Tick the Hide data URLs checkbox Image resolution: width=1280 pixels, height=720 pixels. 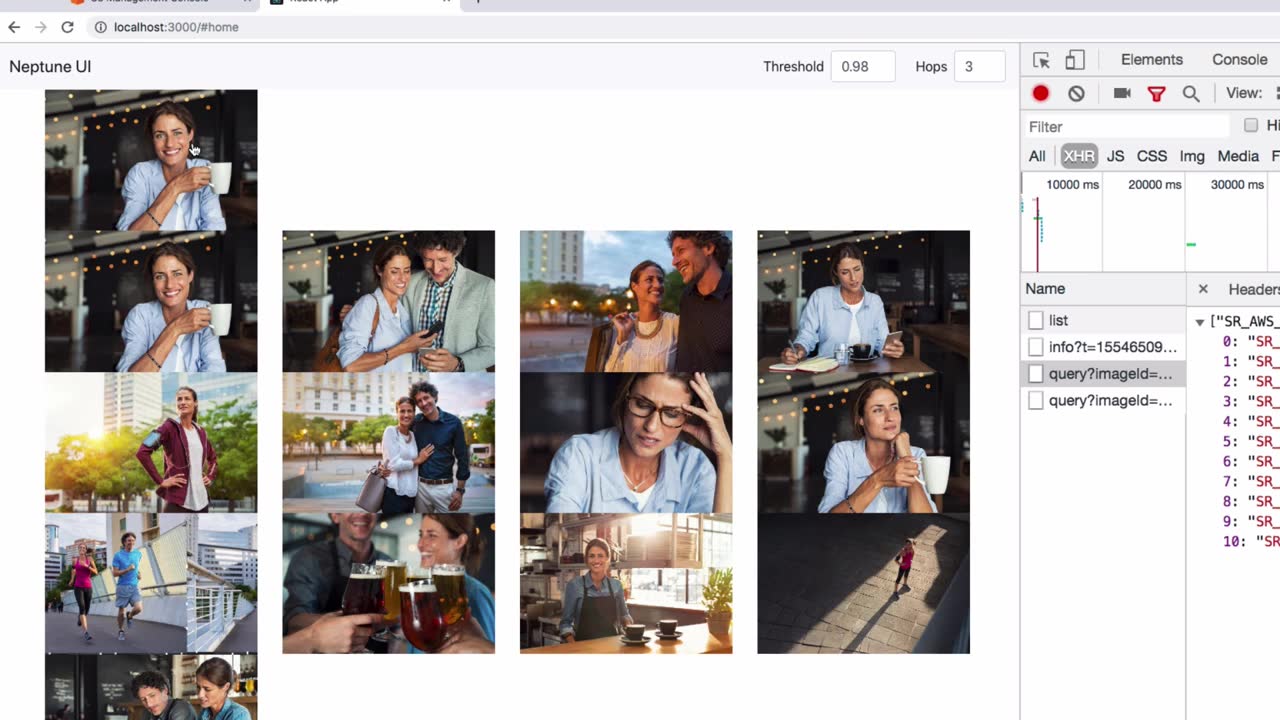click(1251, 125)
